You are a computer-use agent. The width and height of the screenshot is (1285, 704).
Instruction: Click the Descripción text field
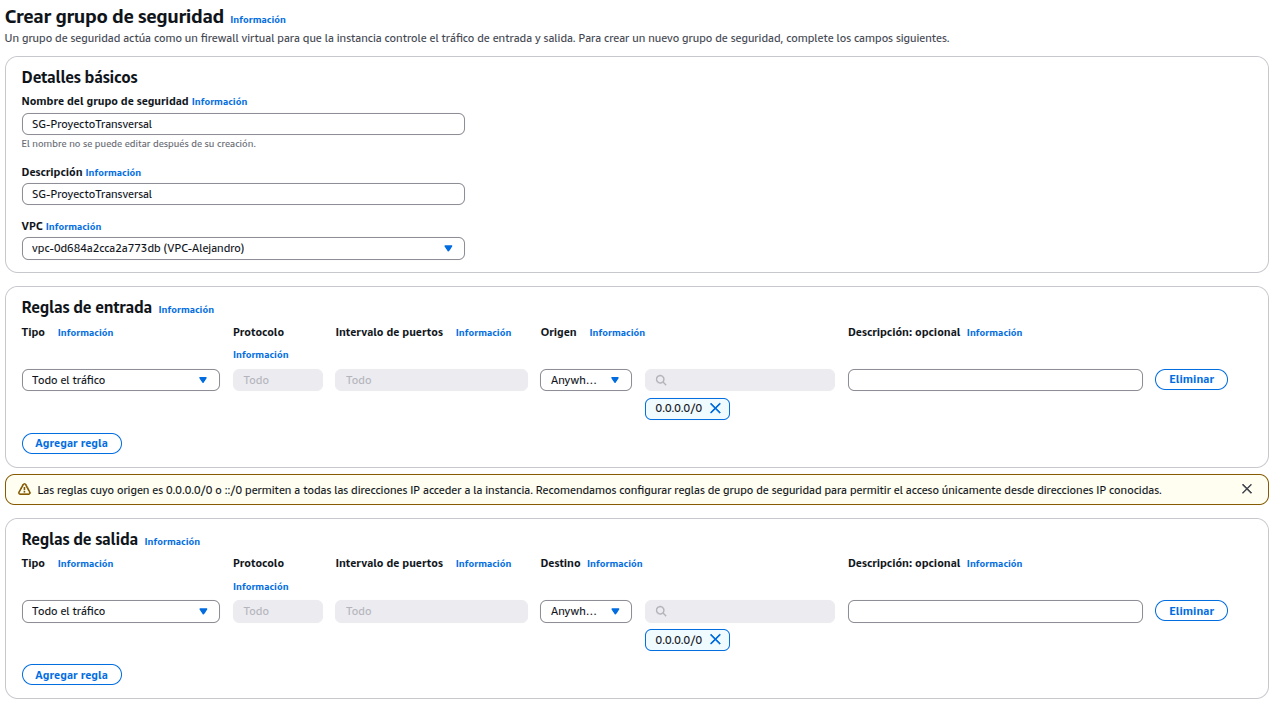pyautogui.click(x=243, y=194)
